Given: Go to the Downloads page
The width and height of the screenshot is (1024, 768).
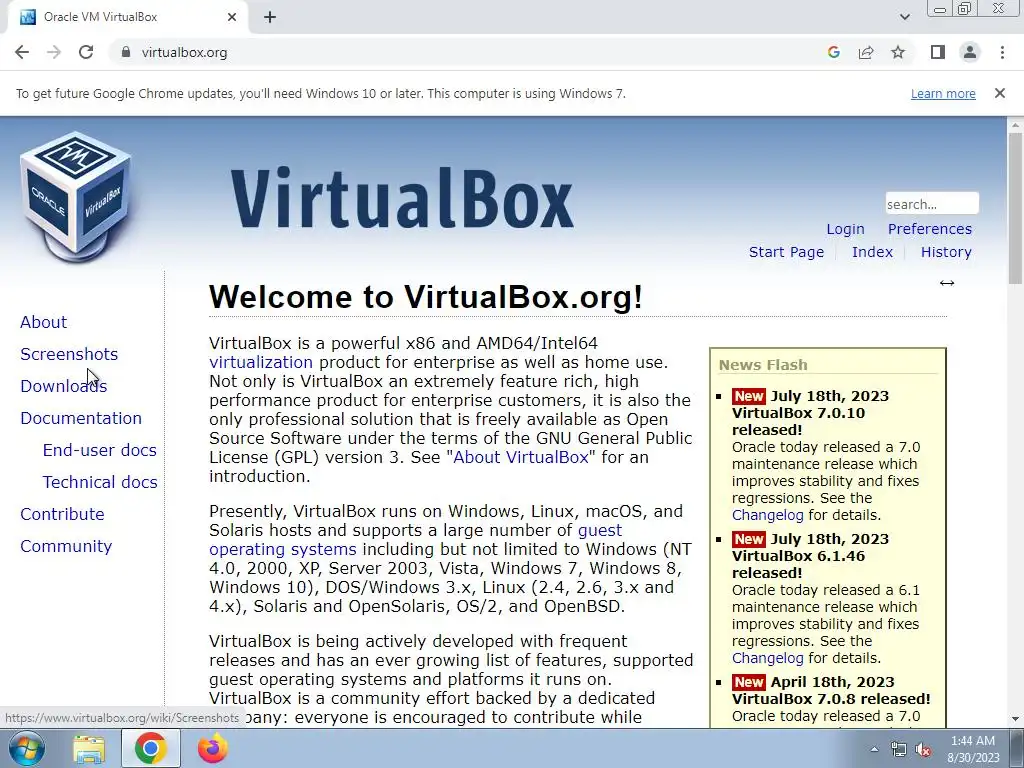Looking at the screenshot, I should click(63, 386).
